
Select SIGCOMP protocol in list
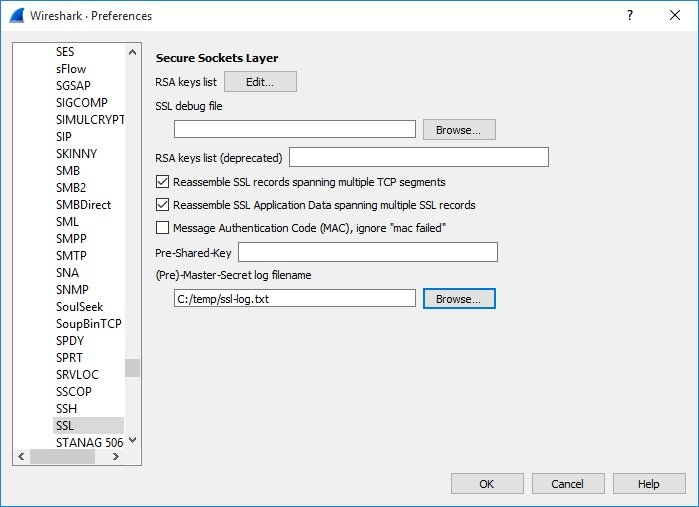click(82, 103)
